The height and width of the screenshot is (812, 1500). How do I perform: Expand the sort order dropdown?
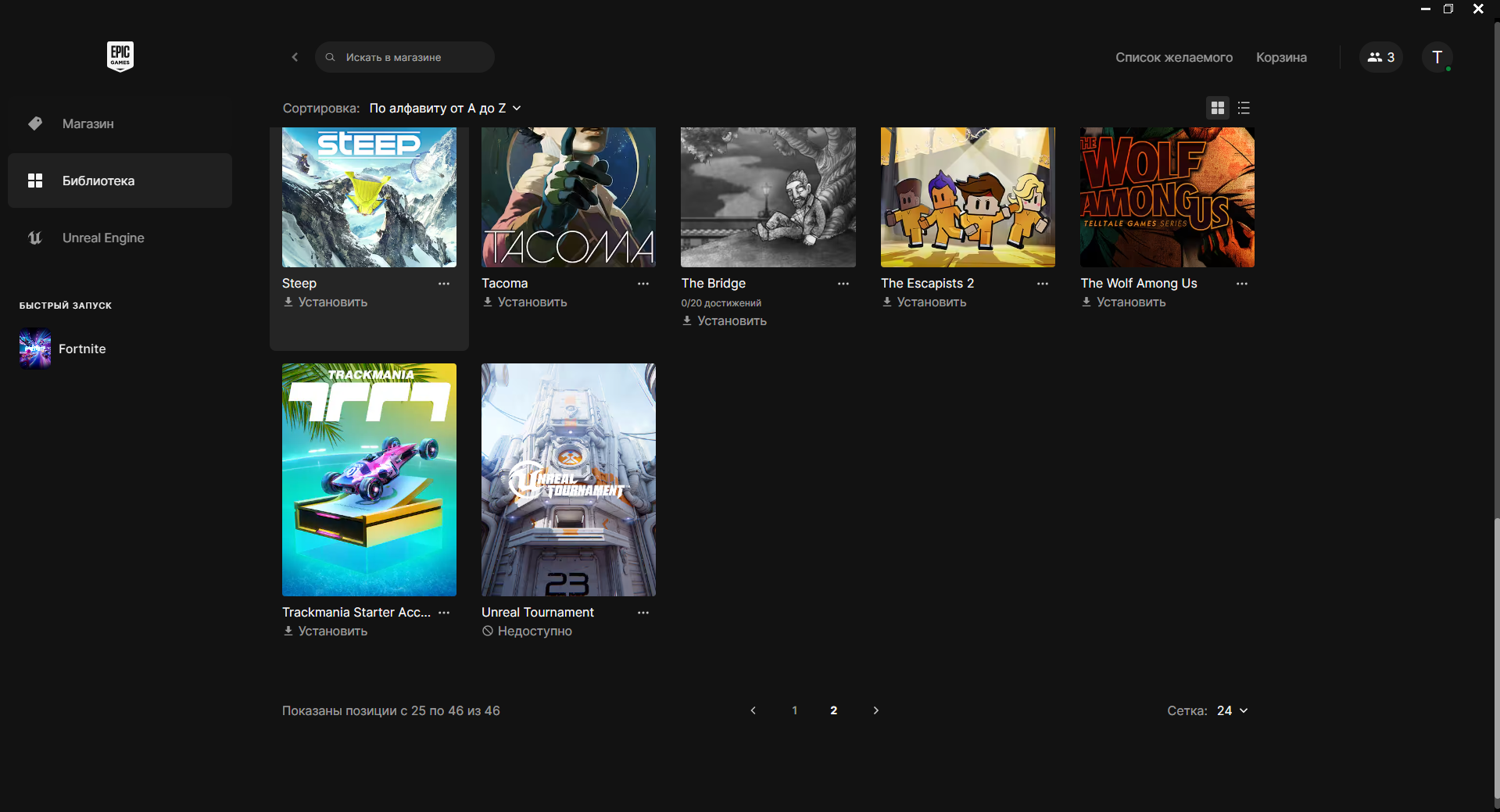click(445, 108)
